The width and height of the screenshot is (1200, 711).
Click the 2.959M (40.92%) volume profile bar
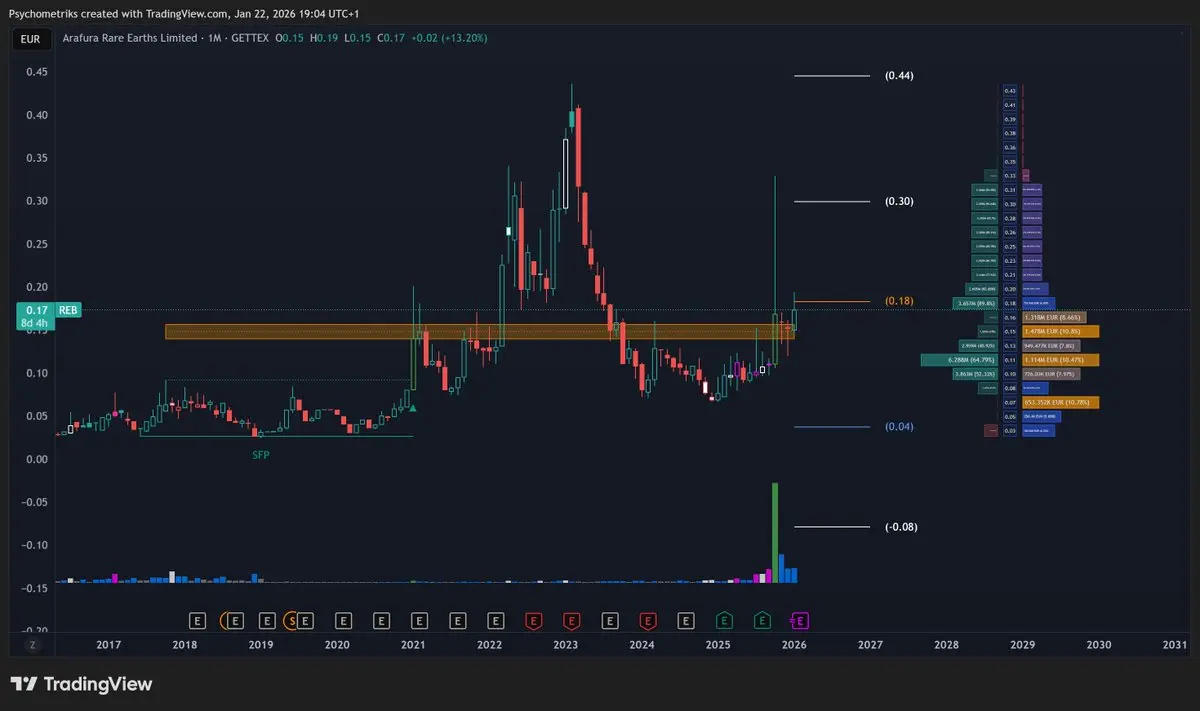pyautogui.click(x=978, y=345)
